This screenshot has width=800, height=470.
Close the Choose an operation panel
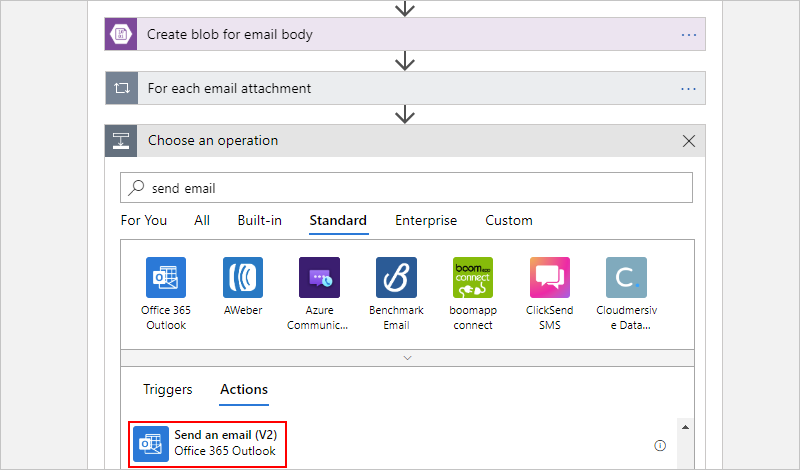coord(688,141)
